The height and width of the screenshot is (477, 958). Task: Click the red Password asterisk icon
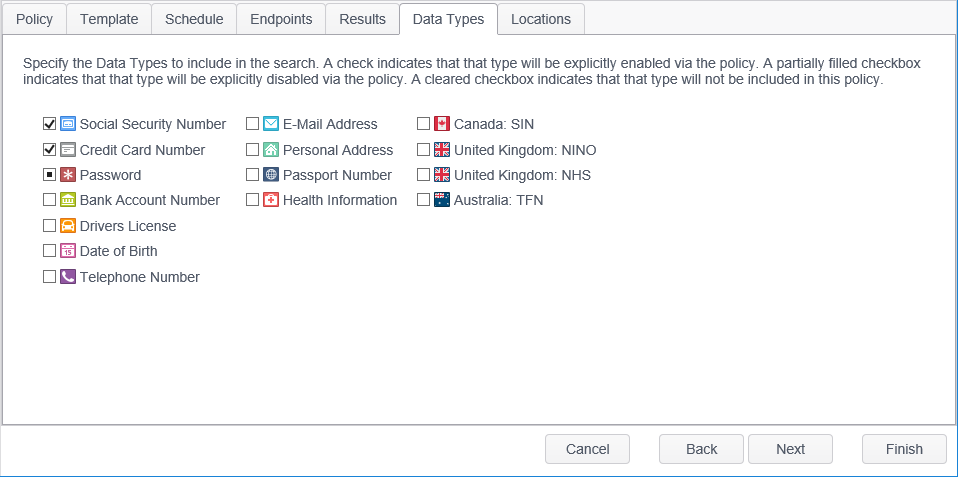[68, 175]
